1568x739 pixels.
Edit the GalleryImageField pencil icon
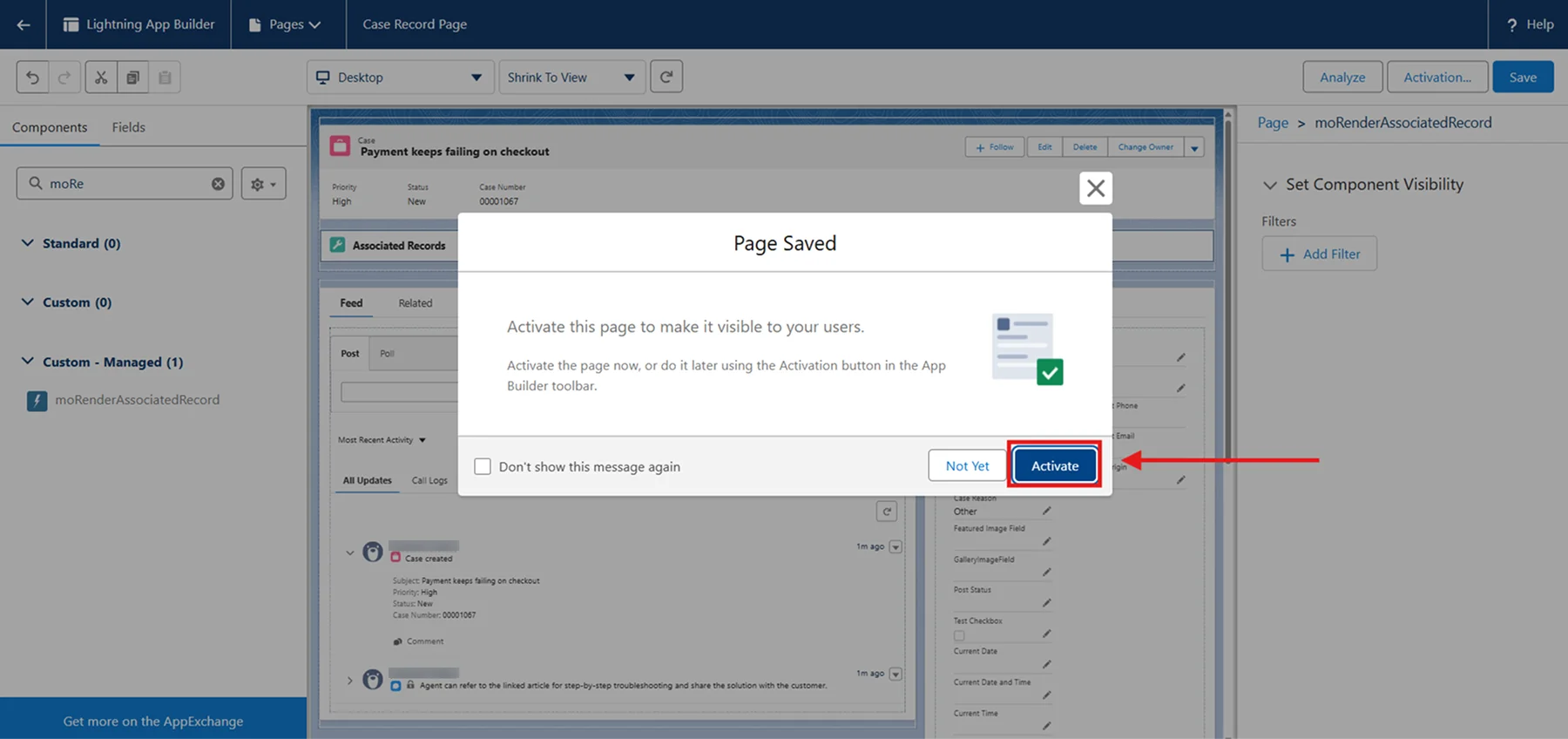pyautogui.click(x=1046, y=573)
